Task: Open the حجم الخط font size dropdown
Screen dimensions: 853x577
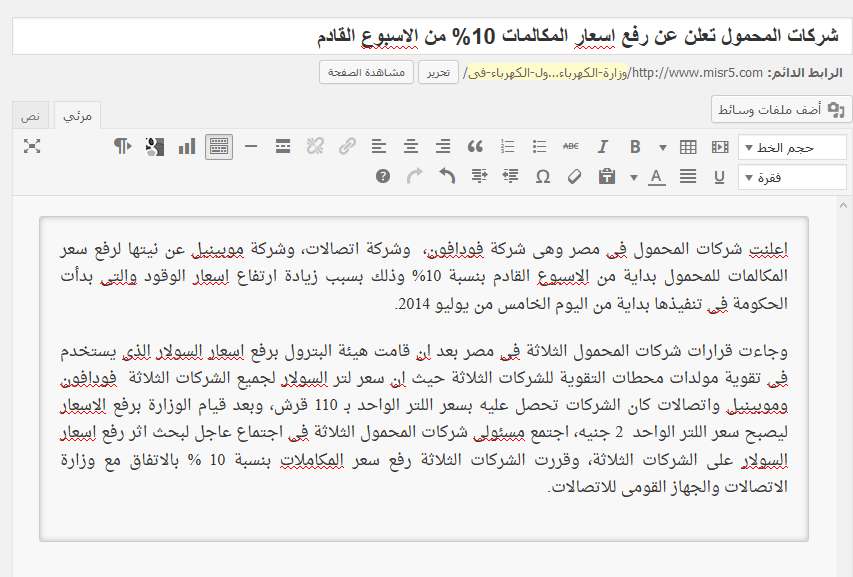Action: coord(792,147)
